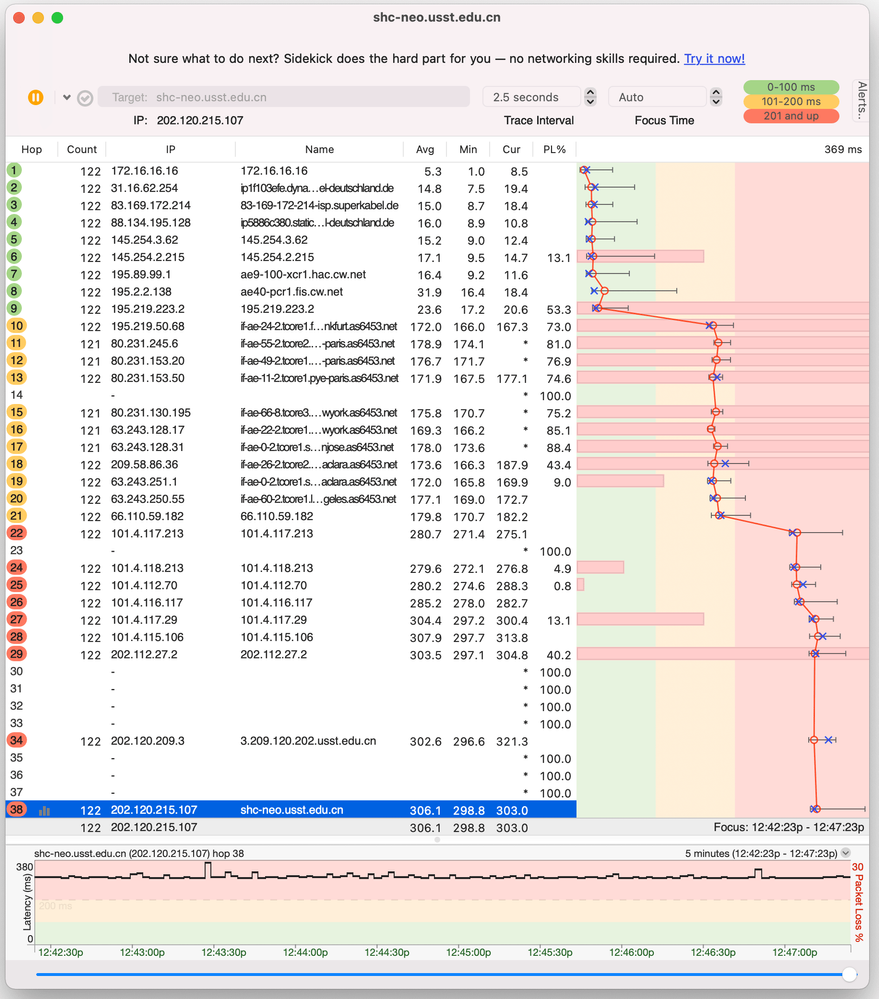Sort by the Min column header
Image resolution: width=879 pixels, height=999 pixels.
(468, 149)
